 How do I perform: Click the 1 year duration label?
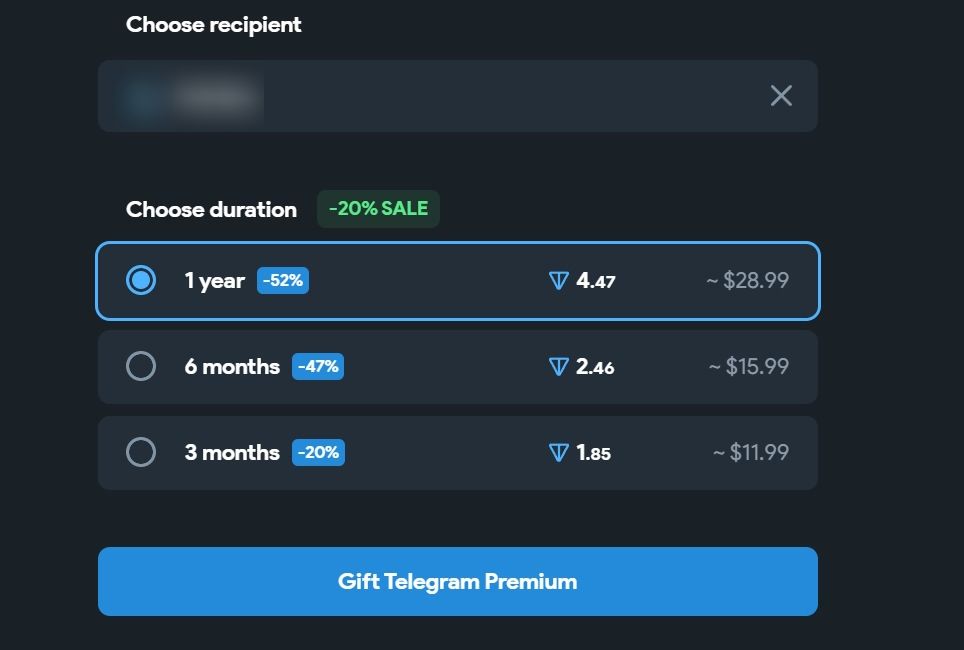[214, 281]
